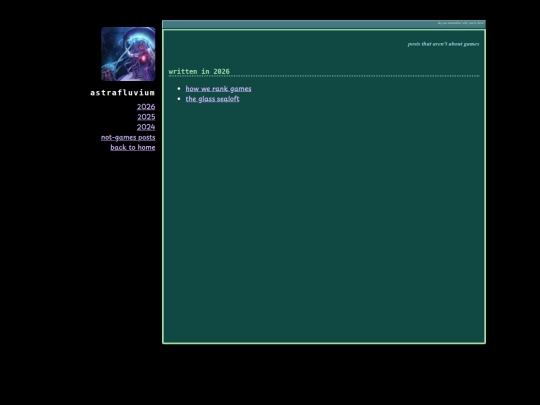Open the 2024 archive link

pos(146,127)
